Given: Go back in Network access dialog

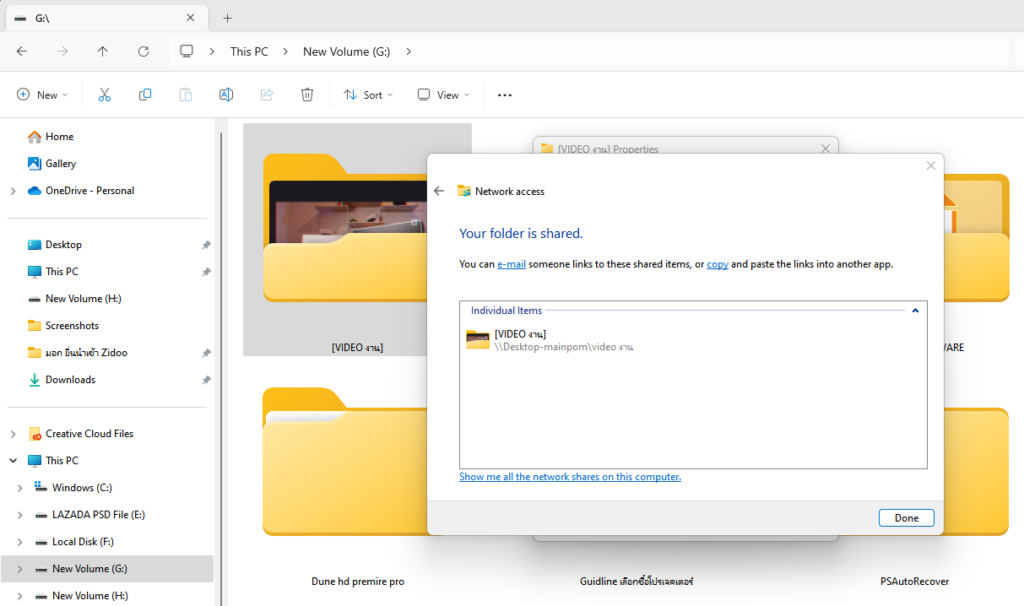Looking at the screenshot, I should 439,191.
